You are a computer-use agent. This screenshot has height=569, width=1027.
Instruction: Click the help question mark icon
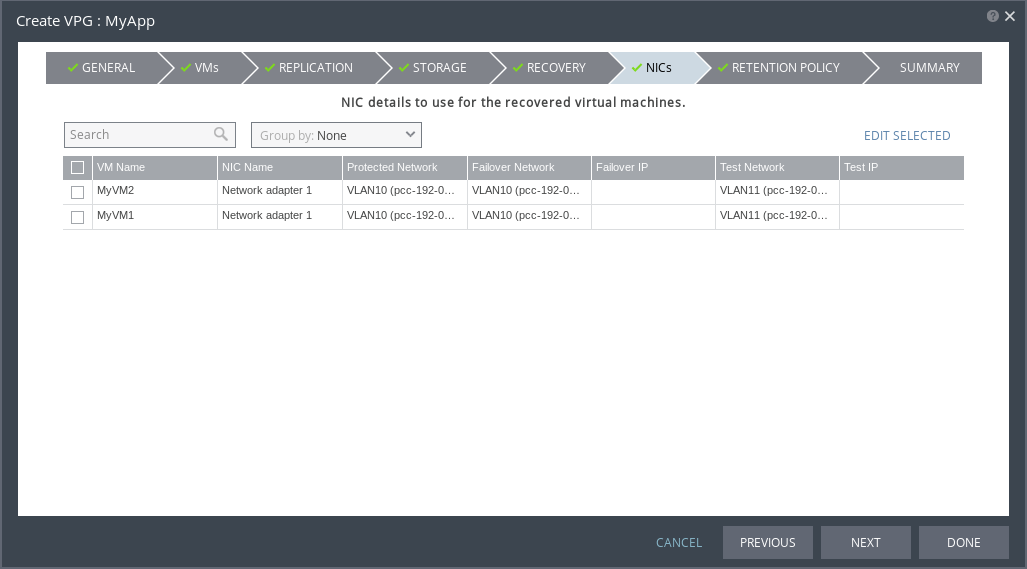tap(992, 16)
